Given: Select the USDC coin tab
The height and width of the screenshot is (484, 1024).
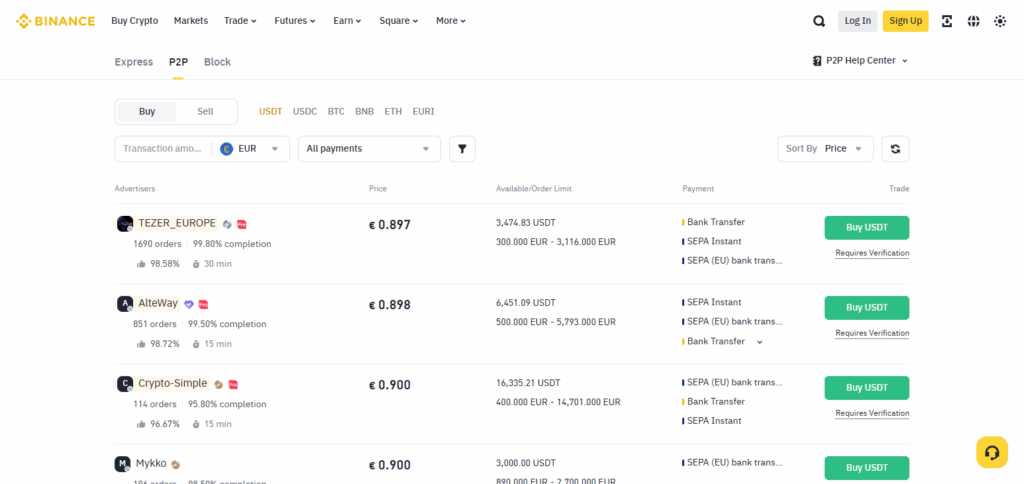Looking at the screenshot, I should click(305, 112).
